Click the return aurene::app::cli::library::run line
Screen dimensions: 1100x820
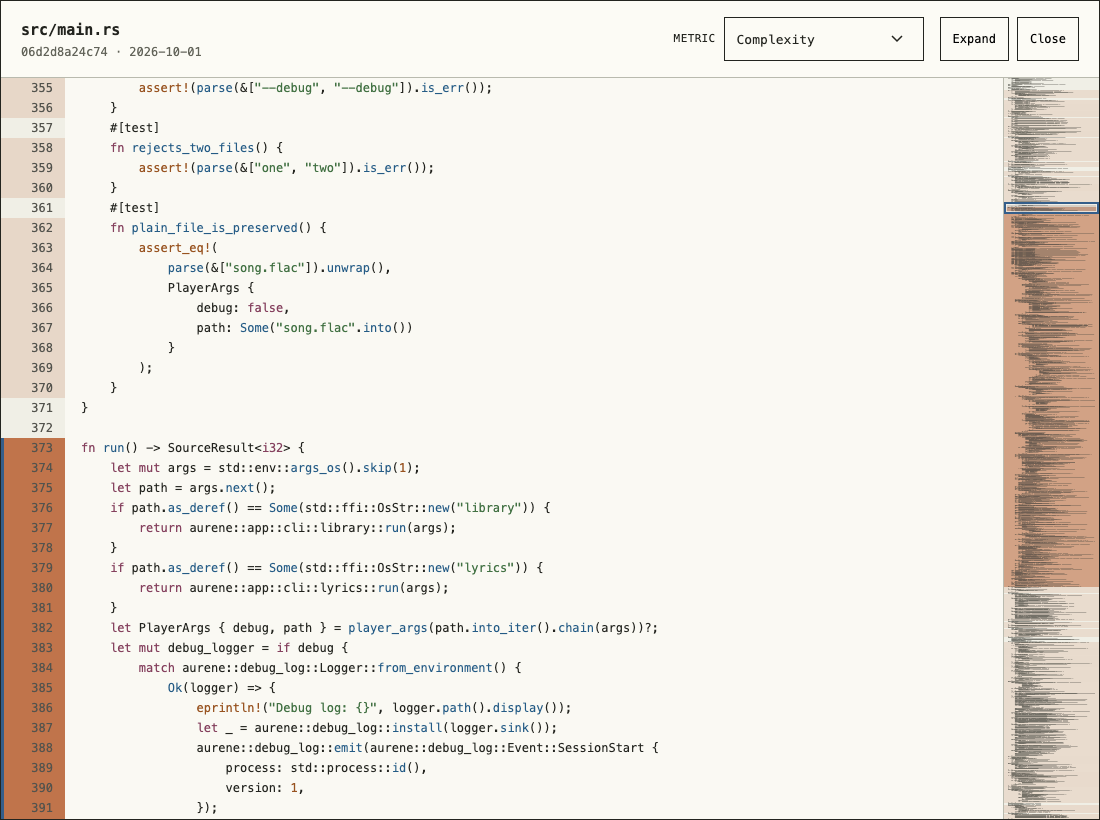click(297, 527)
